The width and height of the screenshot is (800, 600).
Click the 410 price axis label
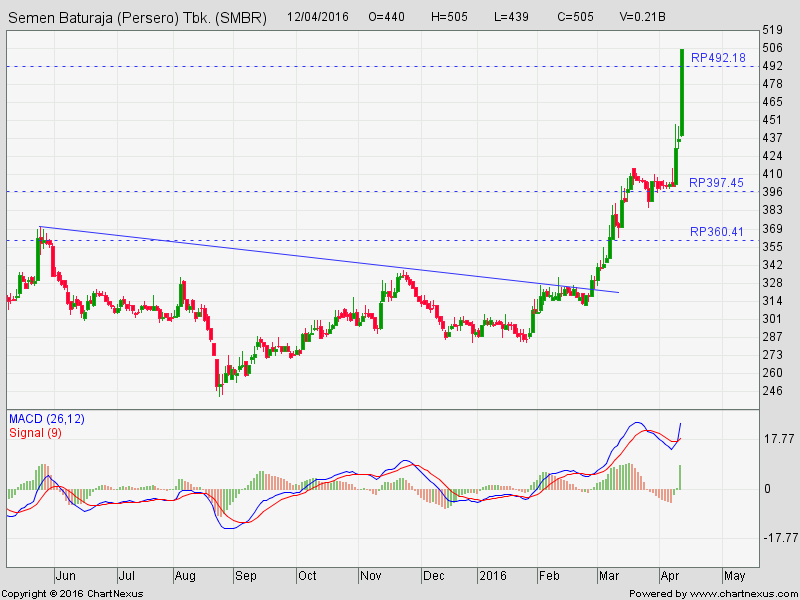772,174
